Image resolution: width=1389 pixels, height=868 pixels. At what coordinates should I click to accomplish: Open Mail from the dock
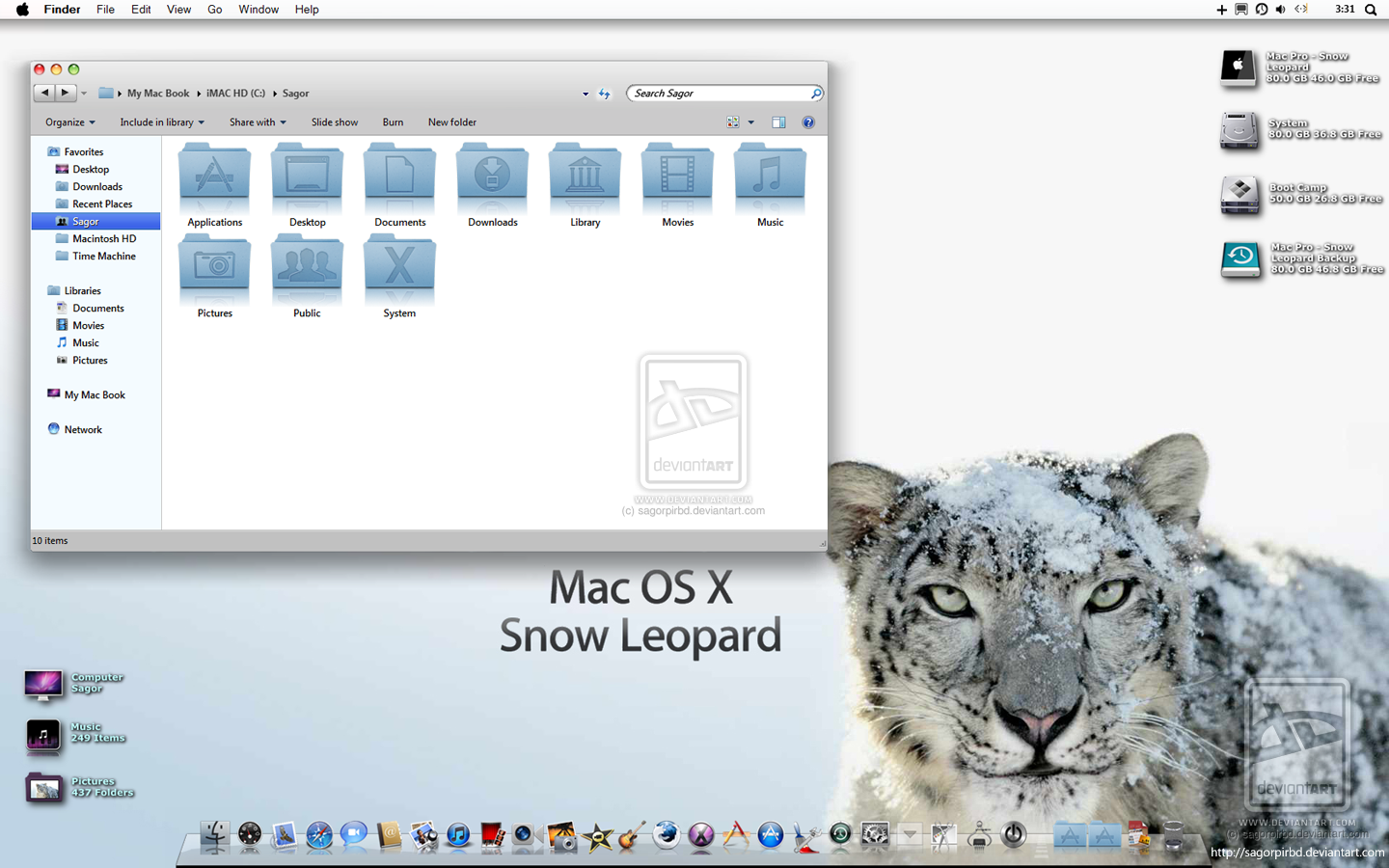[x=284, y=836]
